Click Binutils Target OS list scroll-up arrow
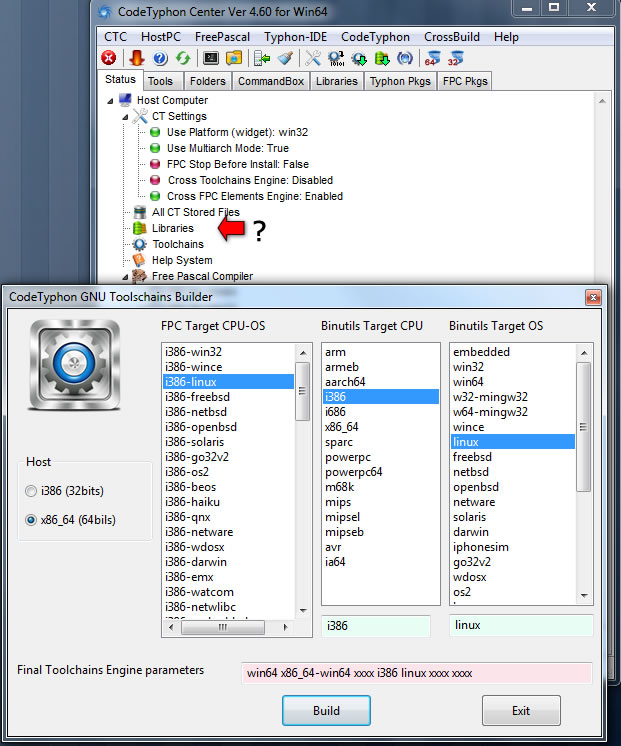The height and width of the screenshot is (746, 621). point(584,353)
